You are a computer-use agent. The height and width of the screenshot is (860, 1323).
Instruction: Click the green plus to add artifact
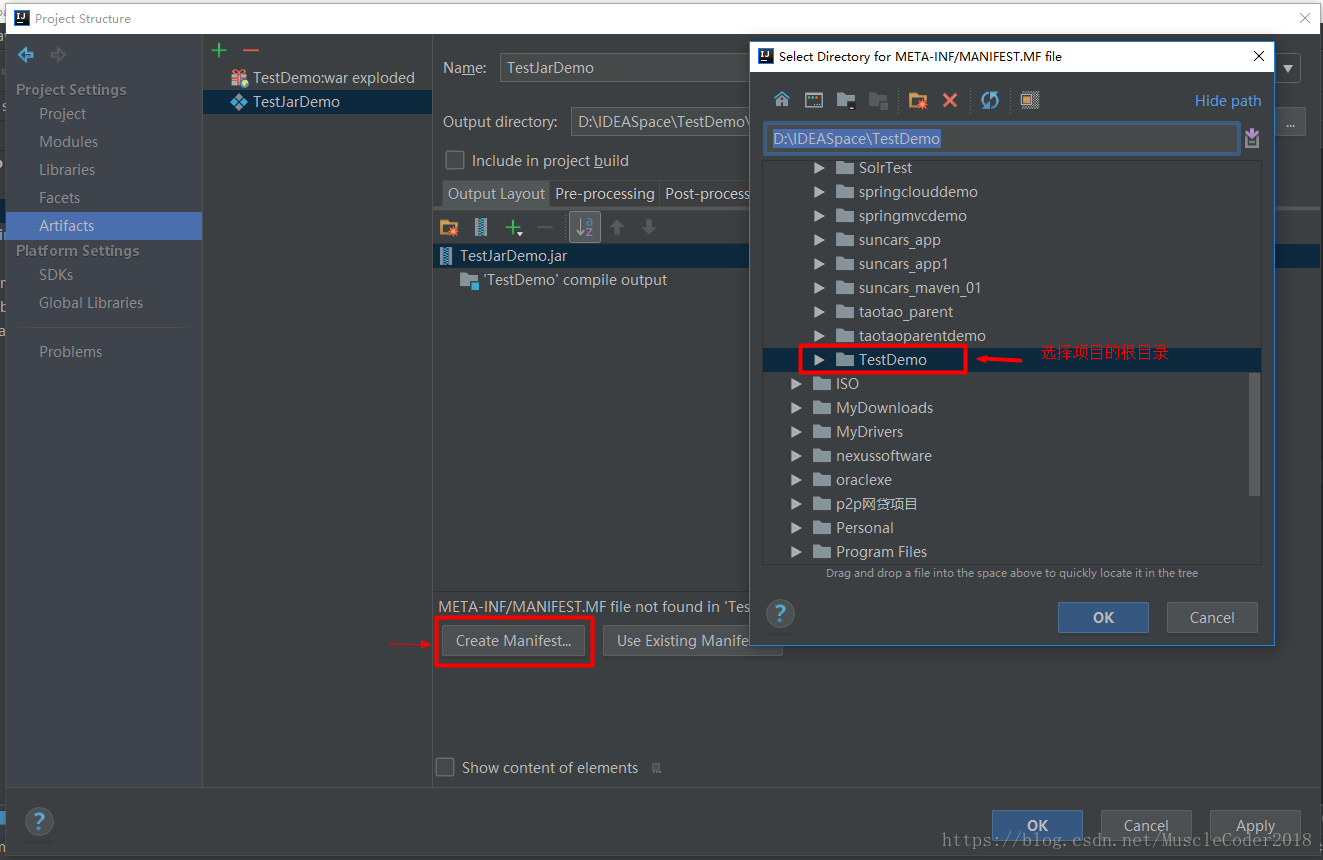[x=219, y=50]
